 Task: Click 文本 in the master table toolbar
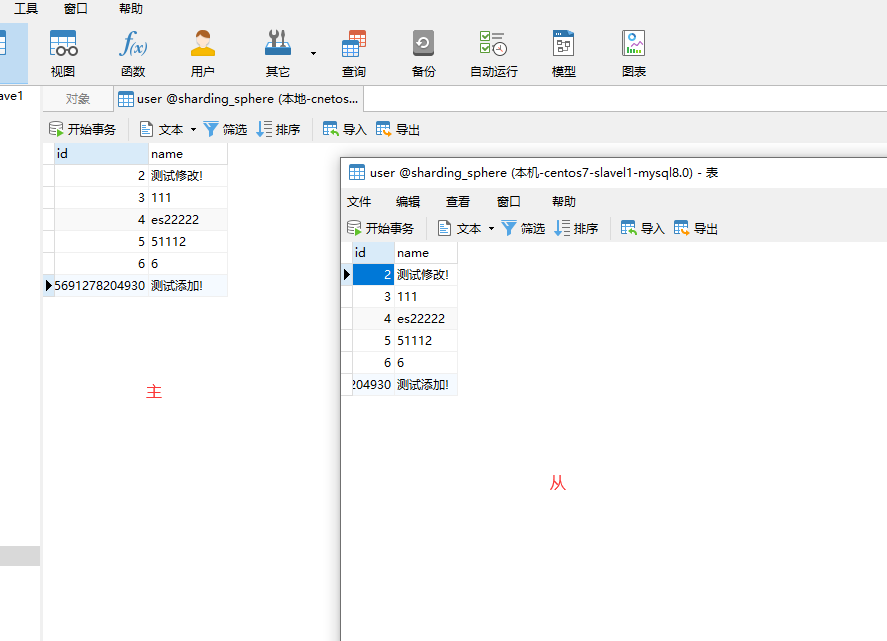tap(162, 130)
